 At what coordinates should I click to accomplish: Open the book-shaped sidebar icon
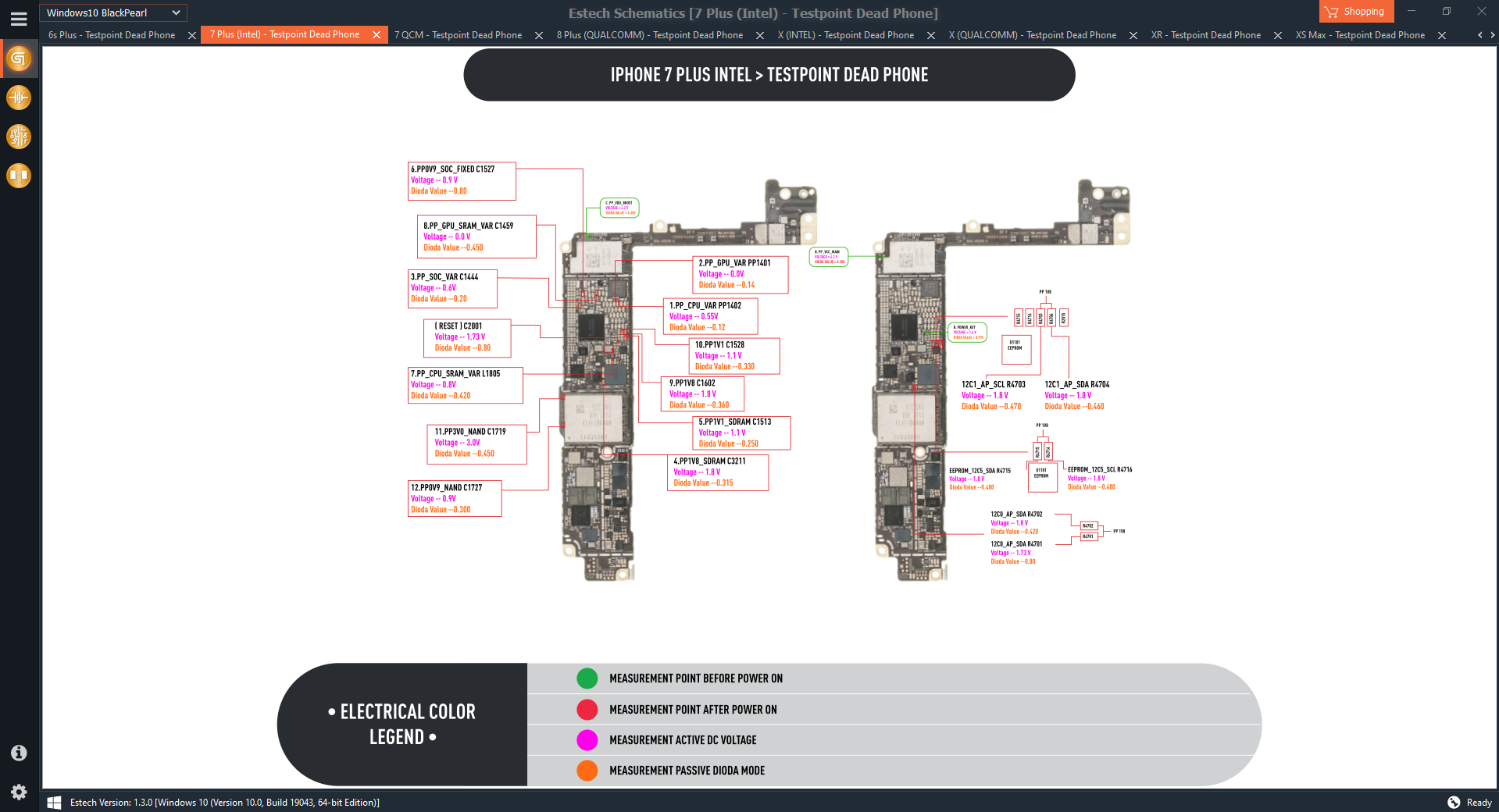coord(19,176)
